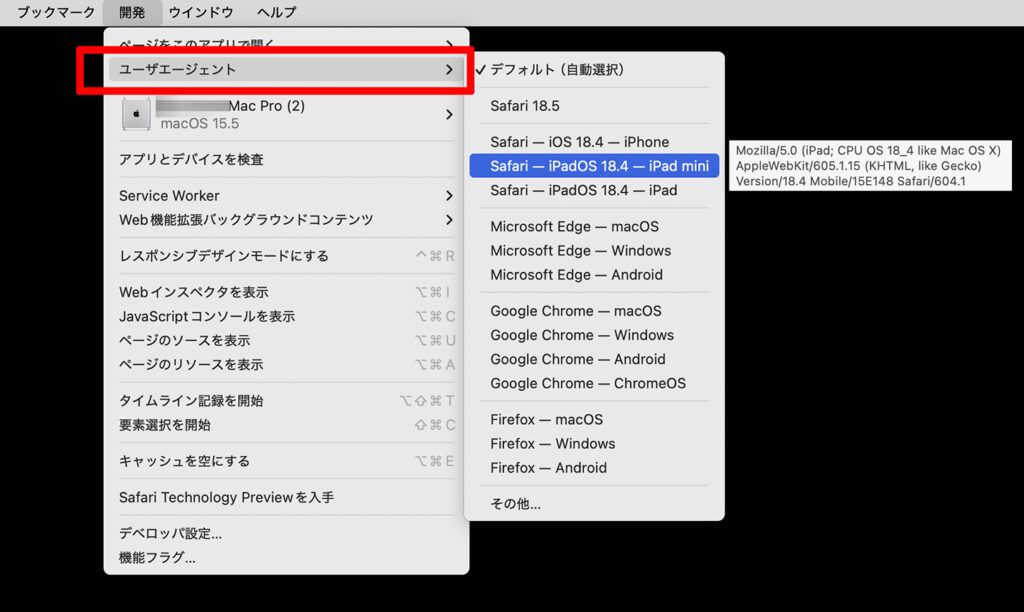This screenshot has width=1024, height=612.
Task: Open デベロッパ設定...
Action: pos(286,534)
